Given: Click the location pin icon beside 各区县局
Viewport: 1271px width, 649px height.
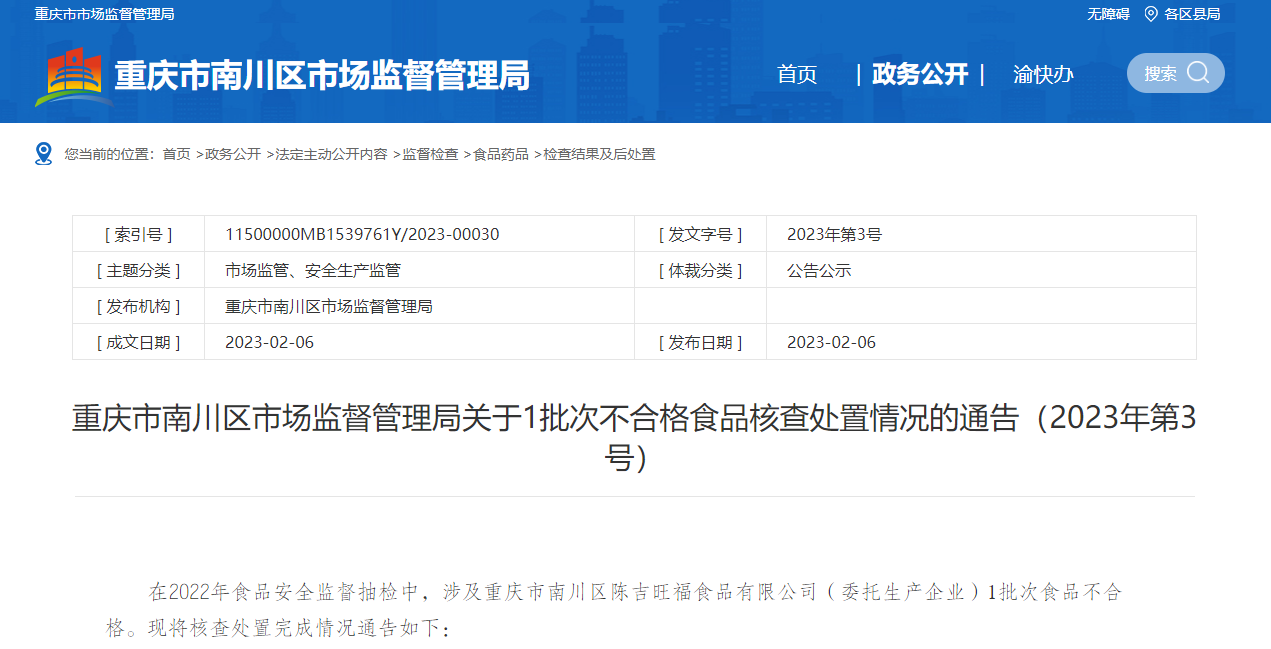Looking at the screenshot, I should click(1151, 14).
